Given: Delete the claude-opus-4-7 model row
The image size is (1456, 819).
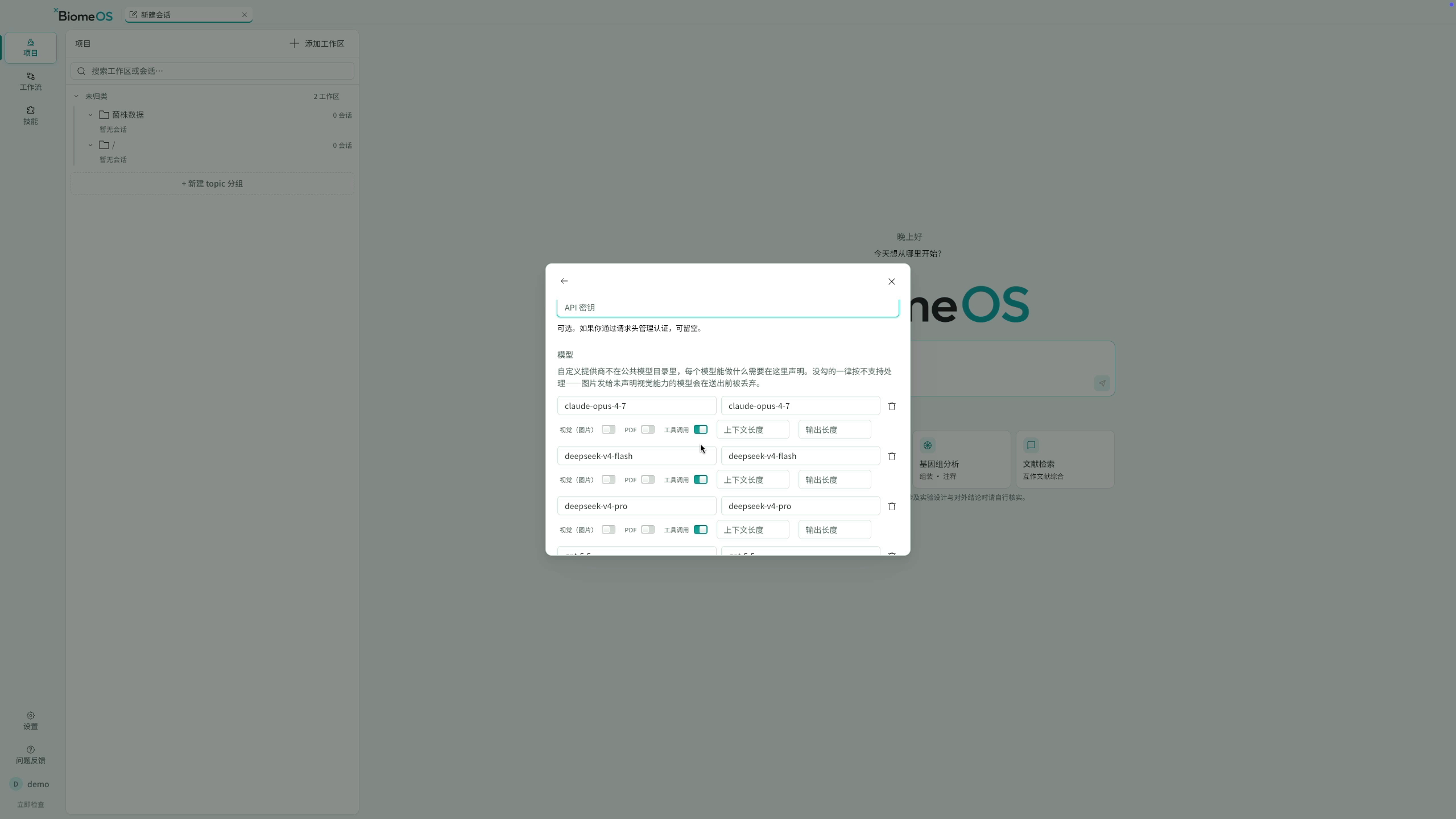Looking at the screenshot, I should pos(891,406).
